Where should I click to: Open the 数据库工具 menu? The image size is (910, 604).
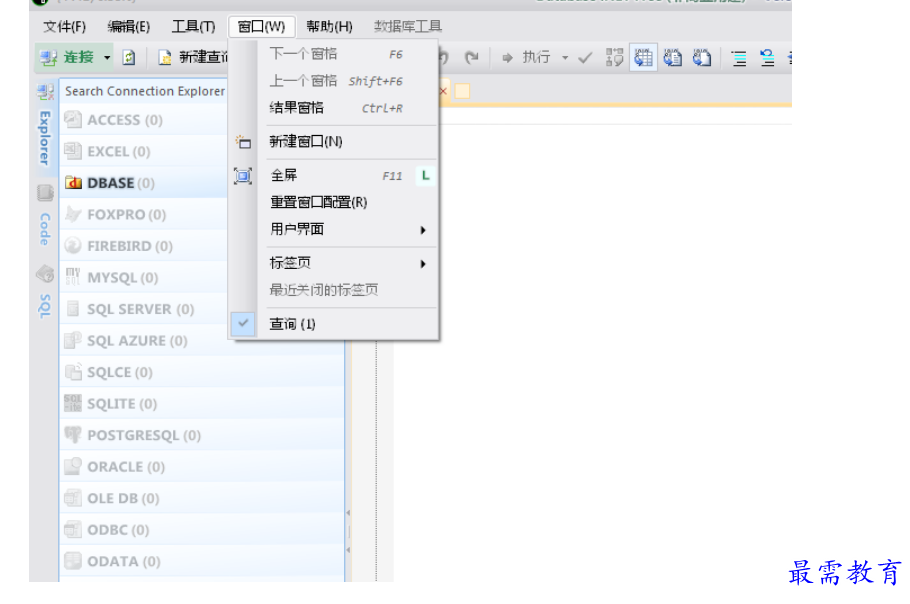point(407,27)
